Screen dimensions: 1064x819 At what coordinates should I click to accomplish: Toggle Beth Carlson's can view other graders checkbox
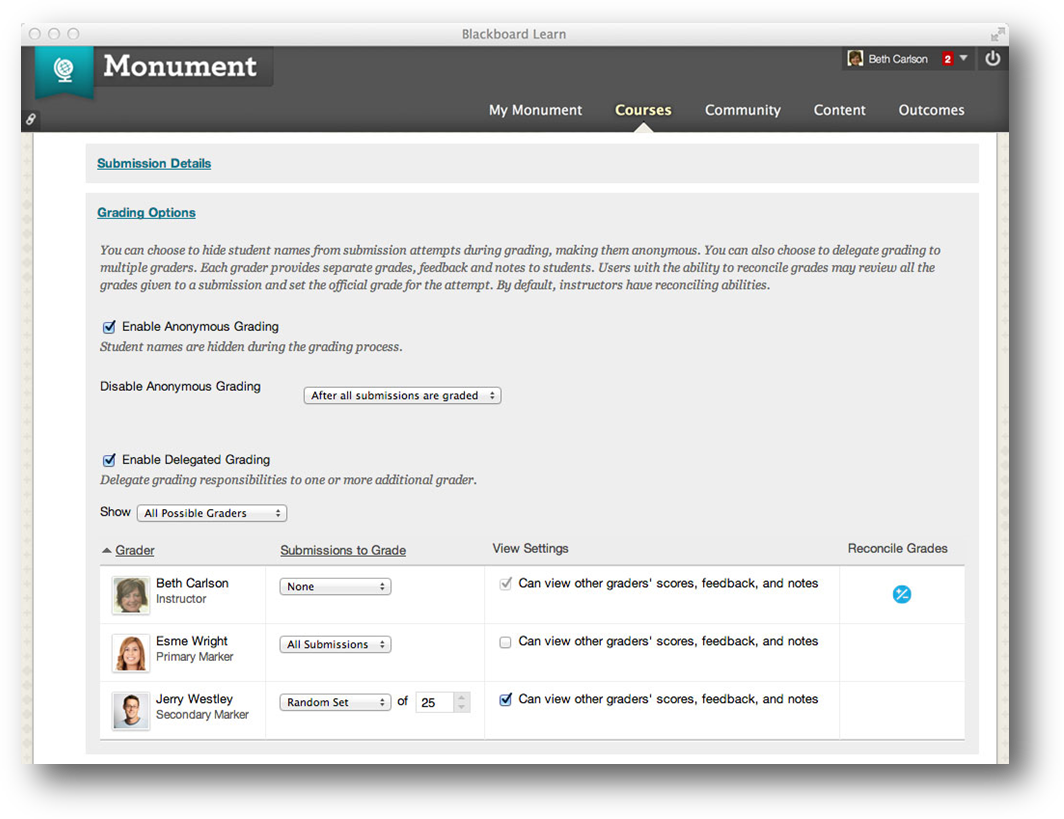pos(506,584)
